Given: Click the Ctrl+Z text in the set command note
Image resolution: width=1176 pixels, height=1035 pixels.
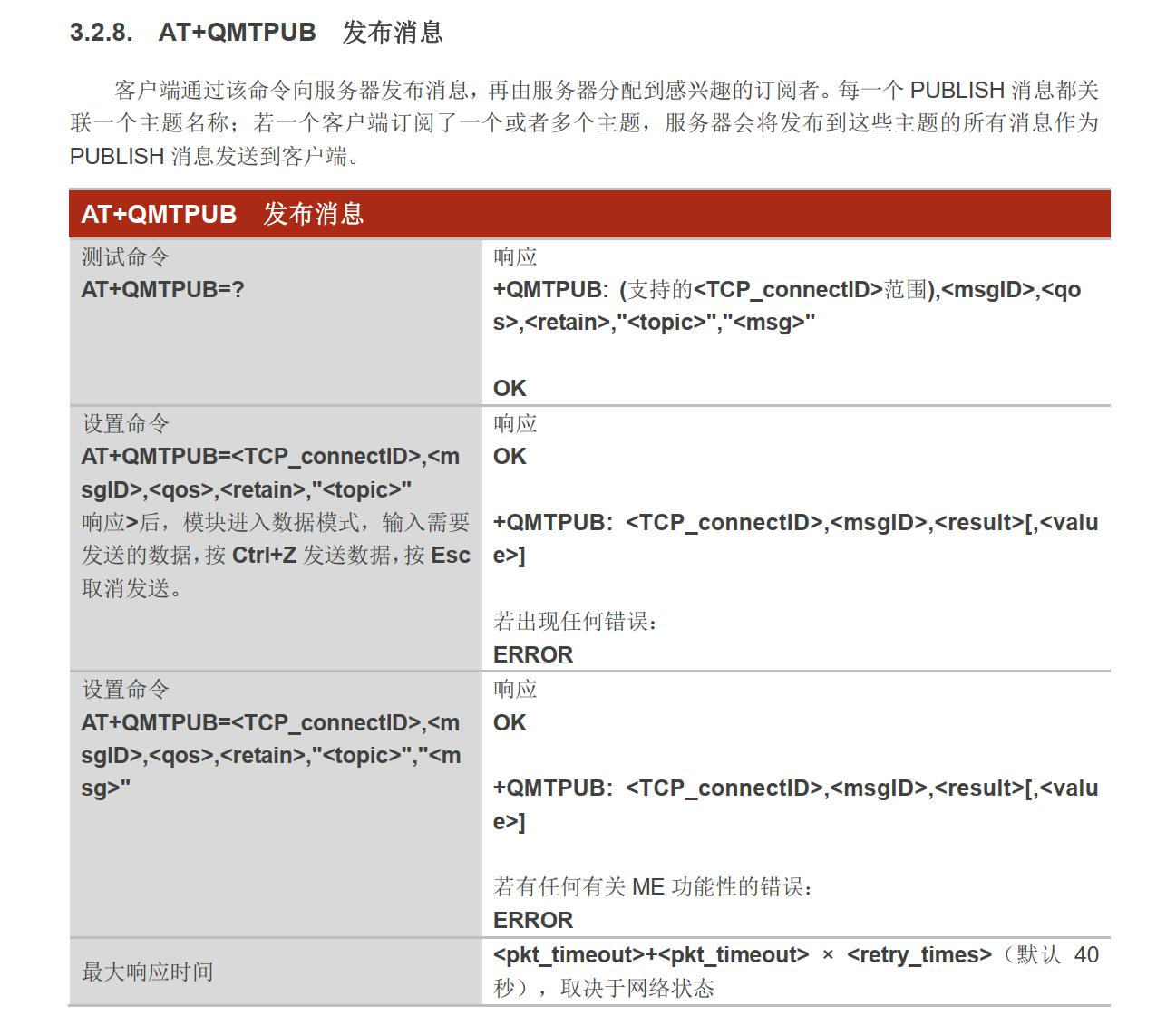Looking at the screenshot, I should (x=264, y=556).
